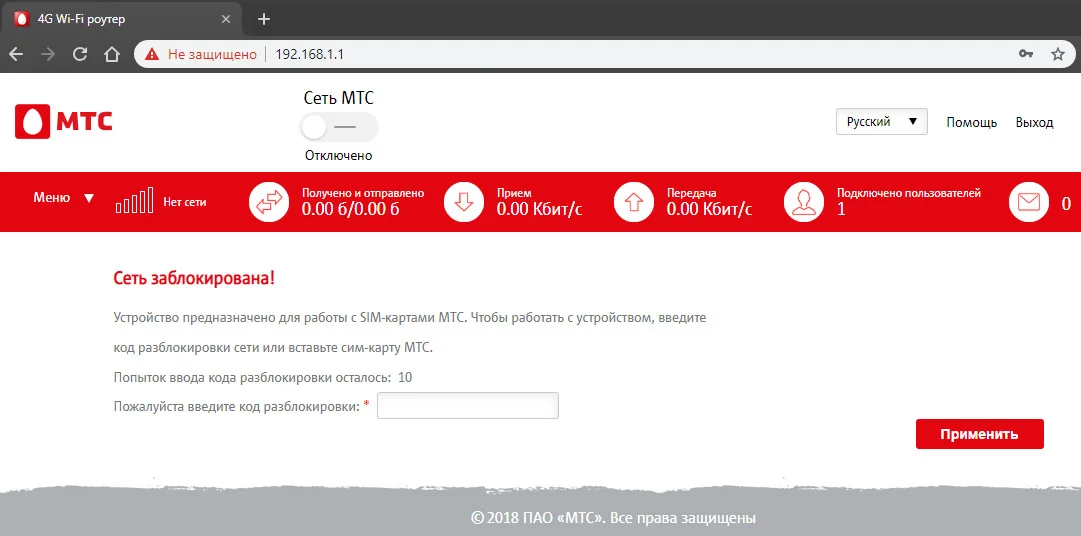Screen dimensions: 1081x536
Task: Open the Помощь link
Action: 971,122
